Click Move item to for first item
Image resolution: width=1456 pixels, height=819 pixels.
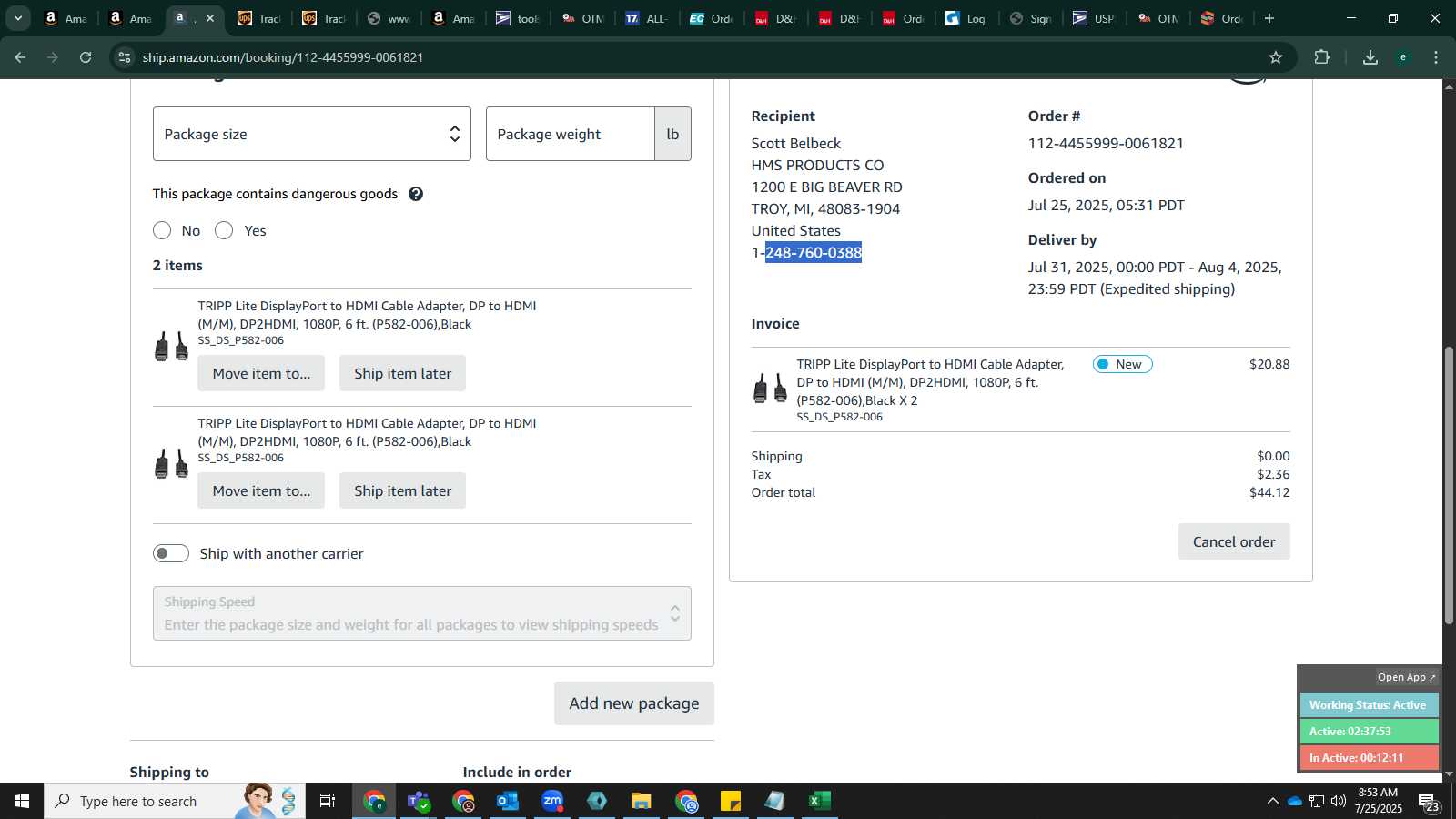coord(261,373)
